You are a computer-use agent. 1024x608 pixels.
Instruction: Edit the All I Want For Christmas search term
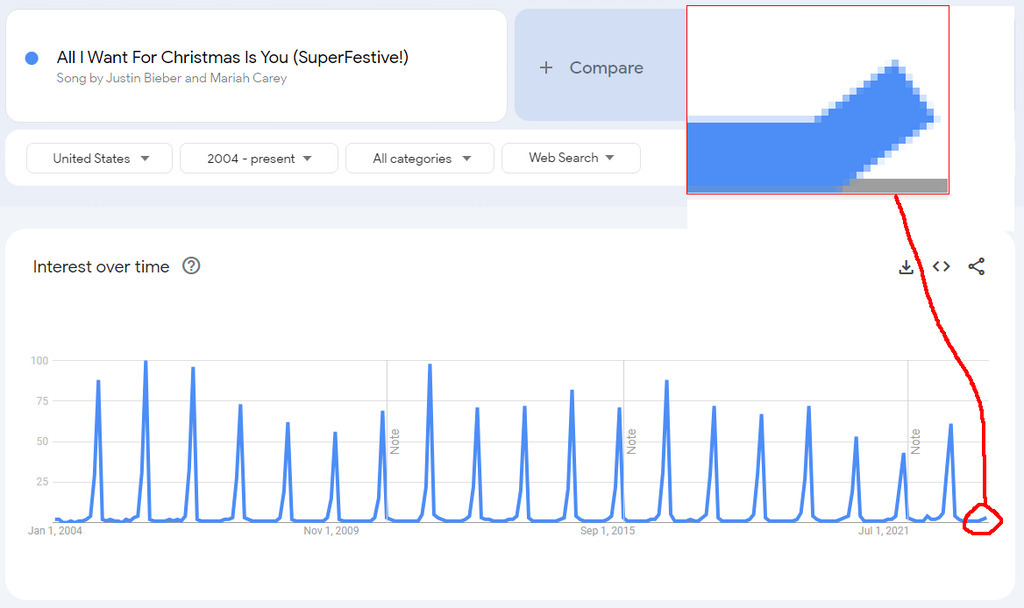click(232, 57)
